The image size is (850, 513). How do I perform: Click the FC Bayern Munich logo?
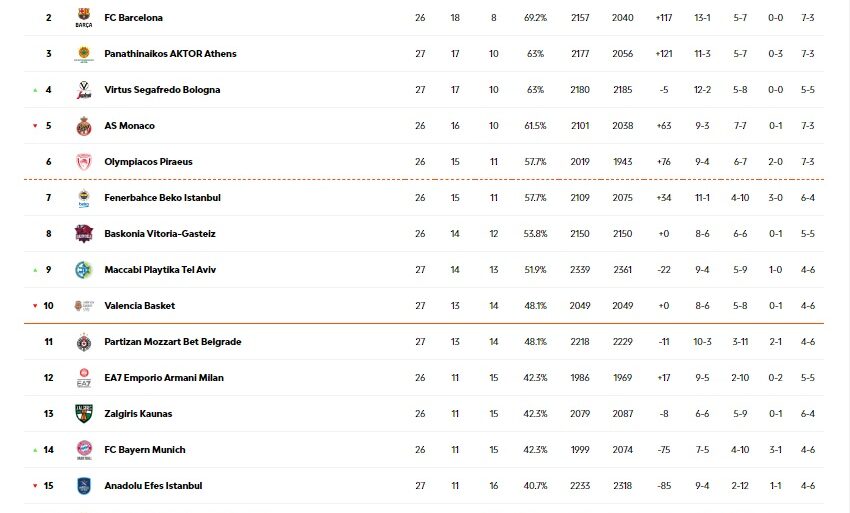(x=84, y=450)
